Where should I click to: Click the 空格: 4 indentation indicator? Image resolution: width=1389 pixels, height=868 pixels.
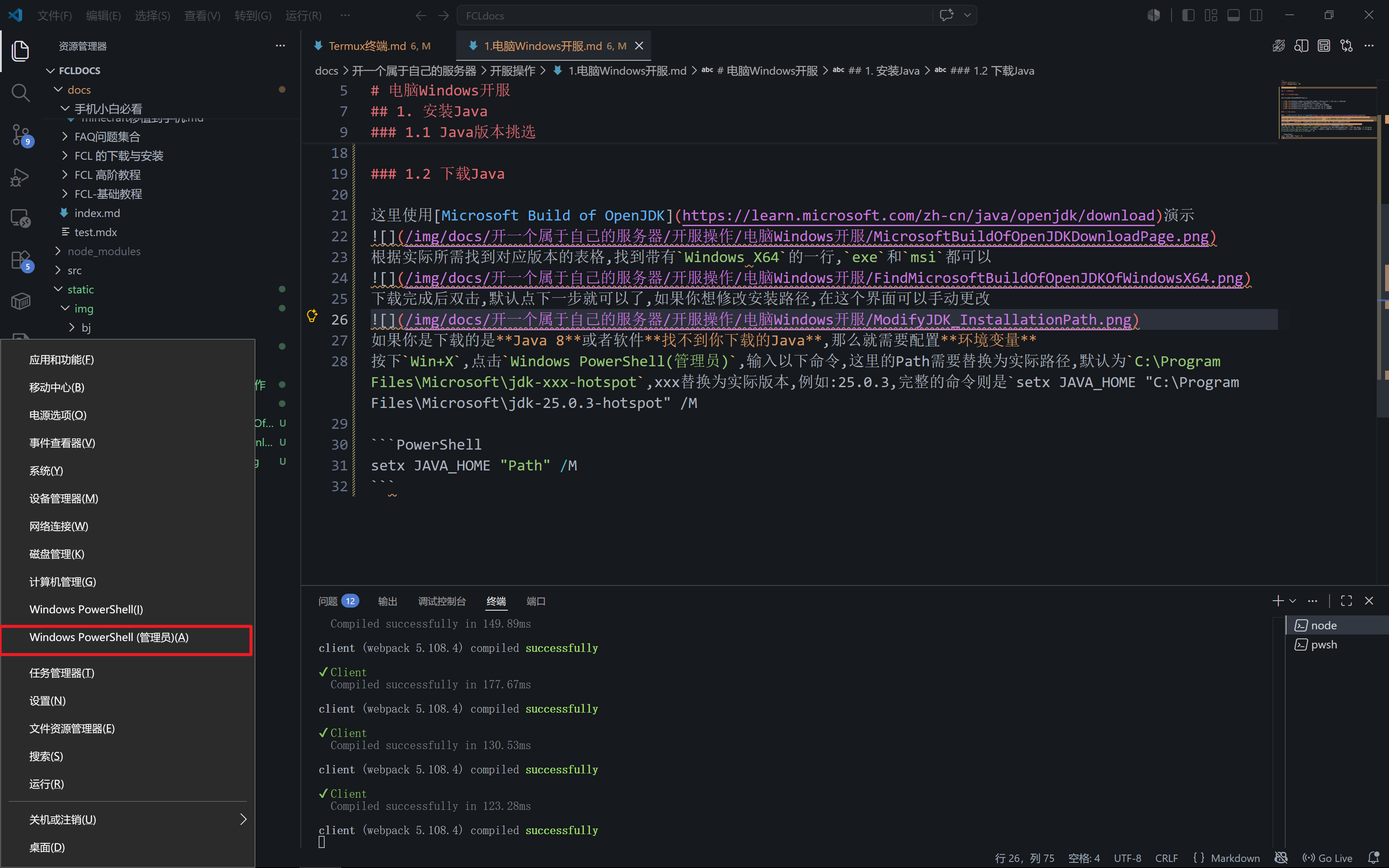tap(1084, 858)
